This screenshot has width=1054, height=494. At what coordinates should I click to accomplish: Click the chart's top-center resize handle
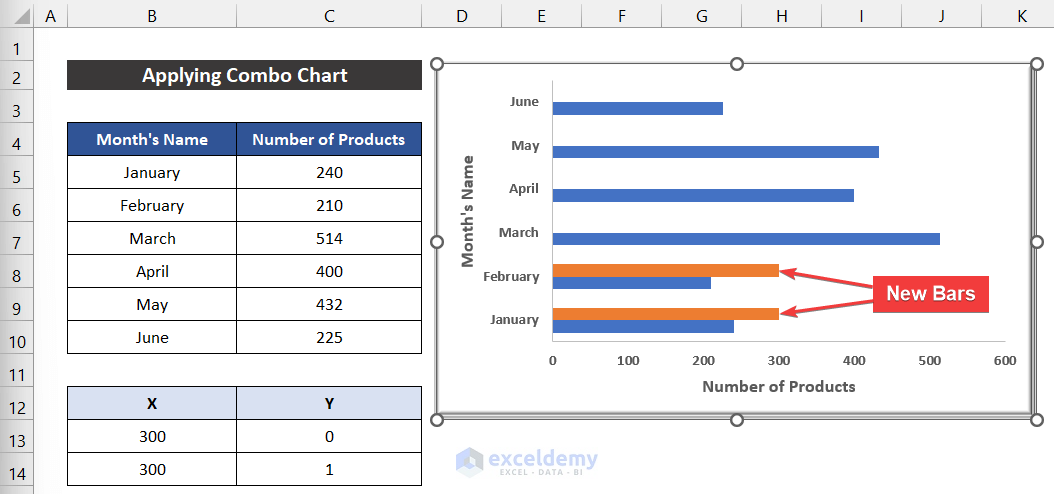(737, 64)
